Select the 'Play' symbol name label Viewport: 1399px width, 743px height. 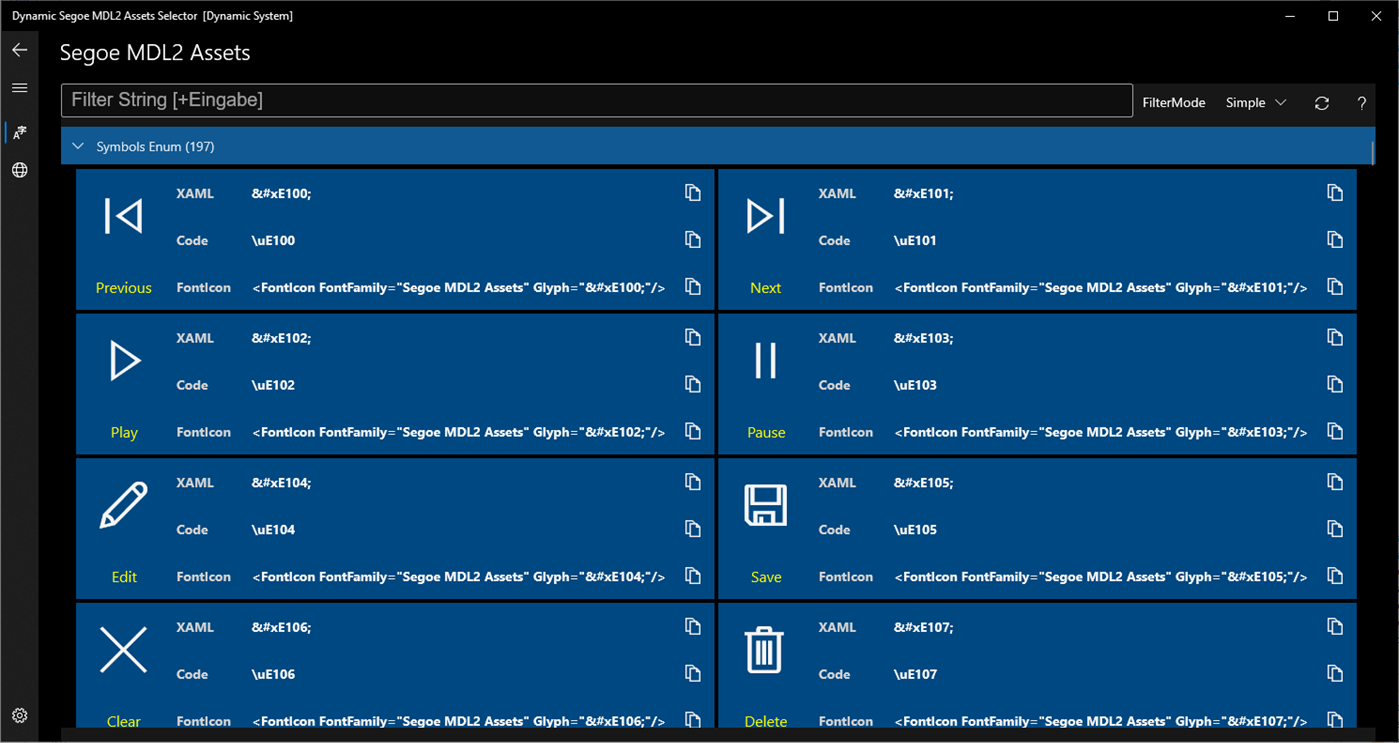[x=124, y=433]
